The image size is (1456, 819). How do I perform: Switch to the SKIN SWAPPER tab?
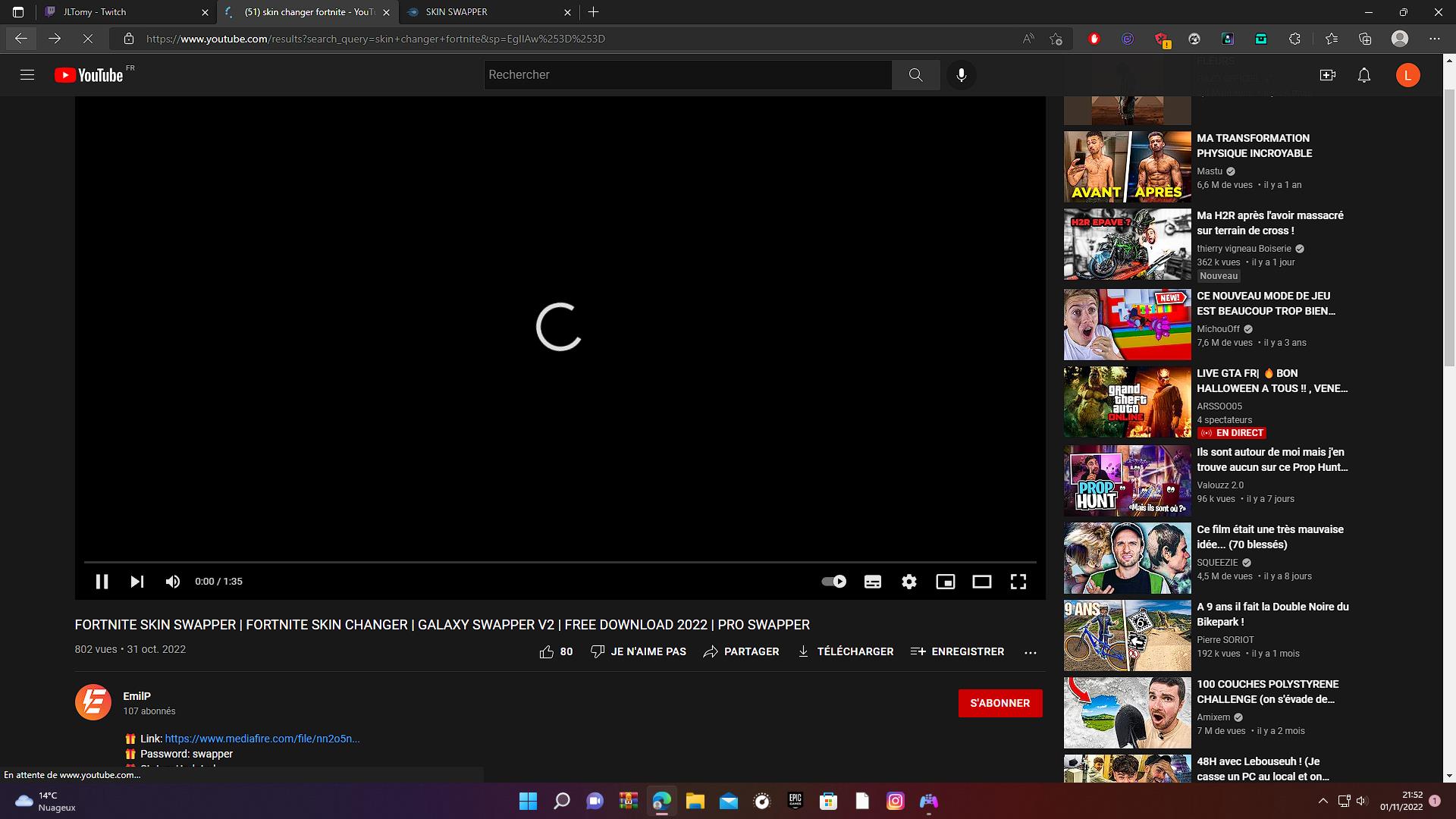click(x=485, y=12)
